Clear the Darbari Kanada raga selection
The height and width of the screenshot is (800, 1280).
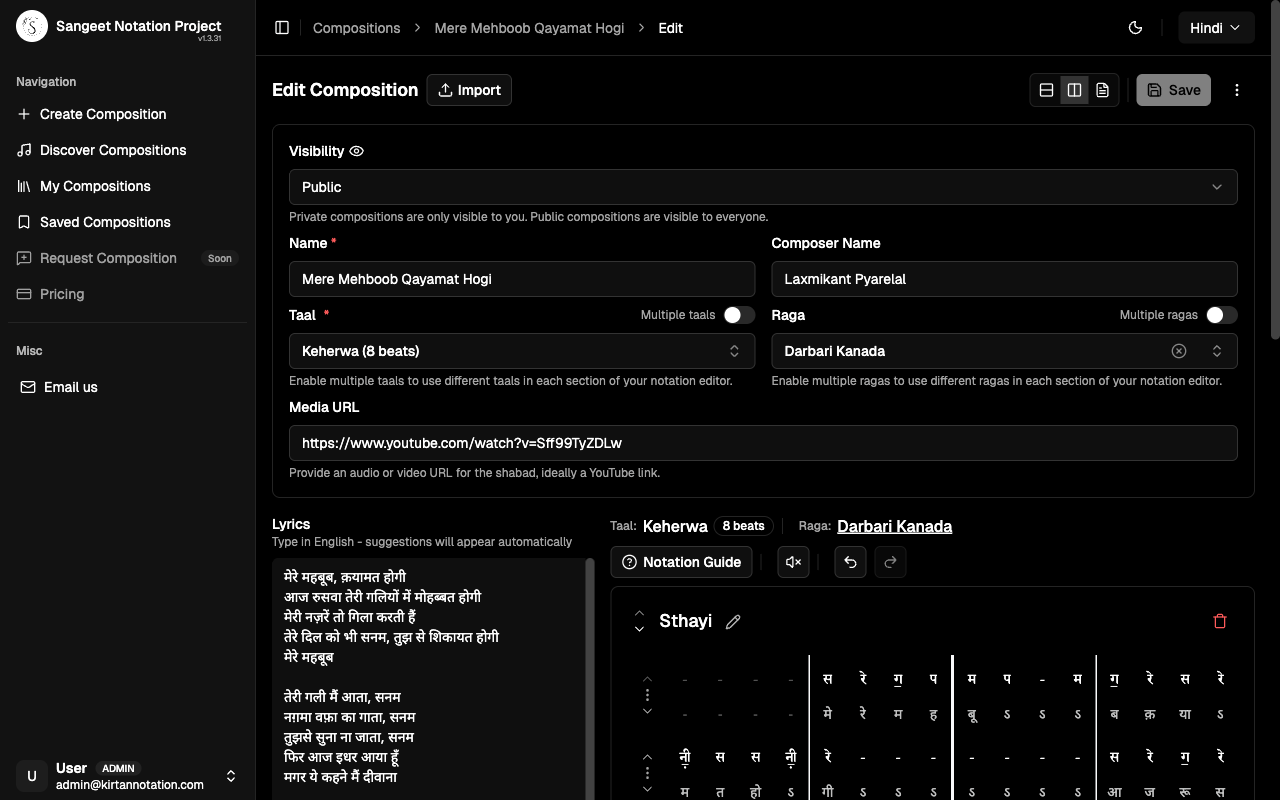click(1179, 351)
